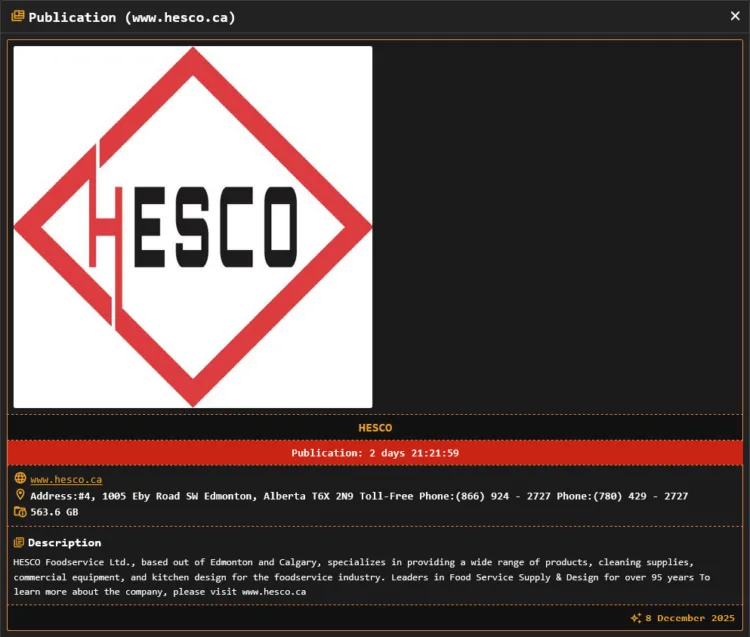Click the red Publication countdown timer bar

pyautogui.click(x=375, y=453)
